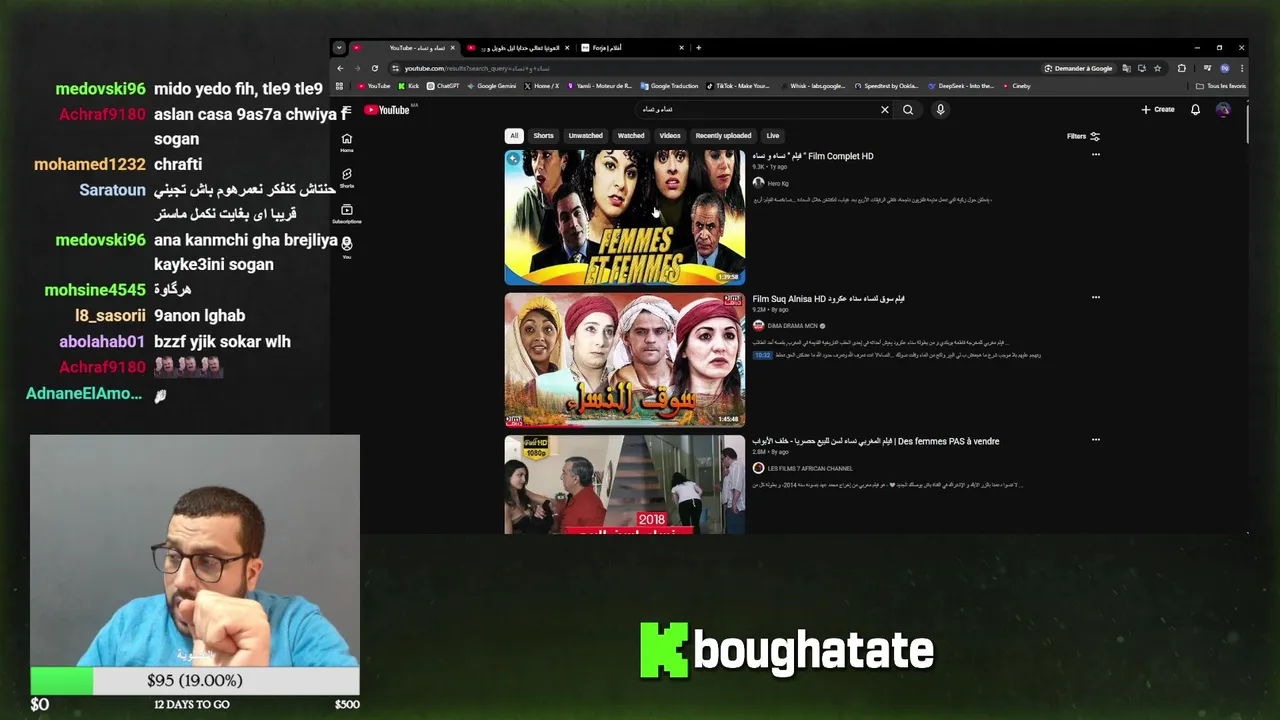Select the Recently uploaded filter chip

(x=723, y=136)
